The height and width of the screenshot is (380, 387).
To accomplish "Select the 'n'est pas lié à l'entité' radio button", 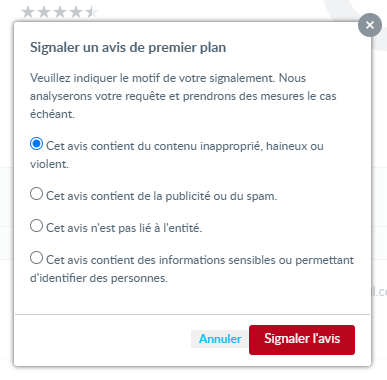I will 36,226.
